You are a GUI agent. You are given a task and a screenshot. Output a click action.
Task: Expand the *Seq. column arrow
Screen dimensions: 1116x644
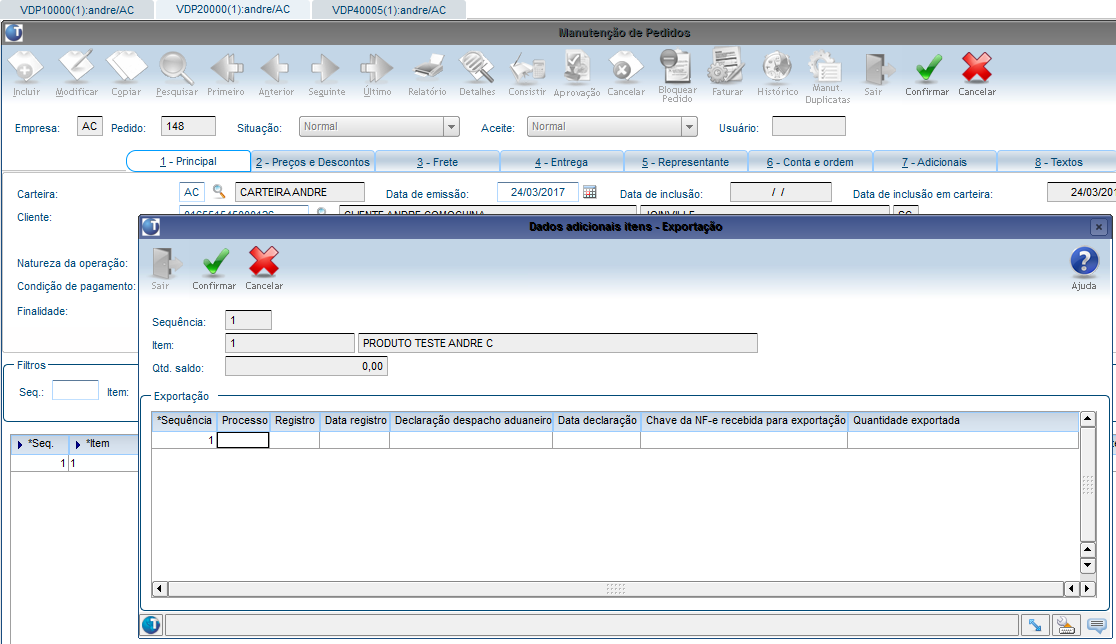(20, 444)
